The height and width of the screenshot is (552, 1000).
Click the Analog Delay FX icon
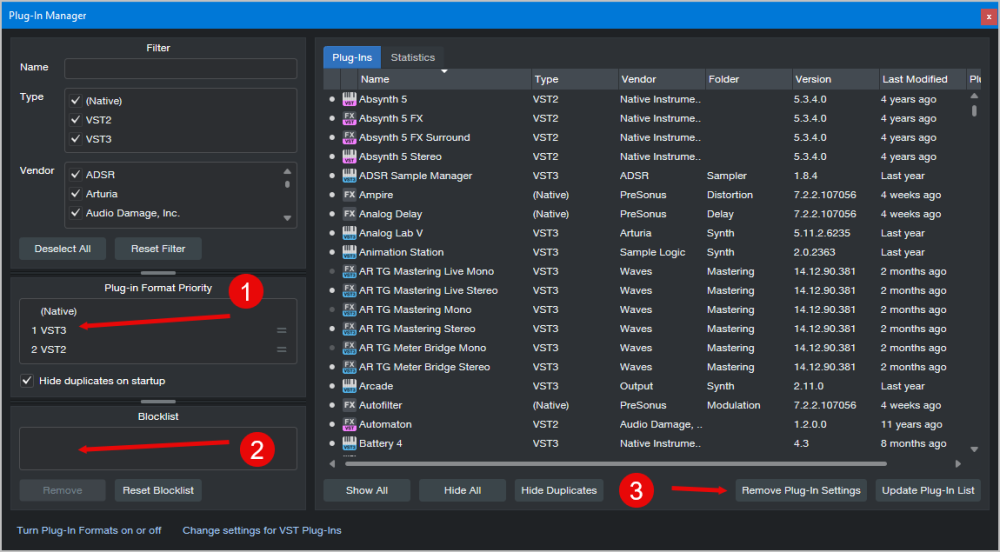coord(349,214)
